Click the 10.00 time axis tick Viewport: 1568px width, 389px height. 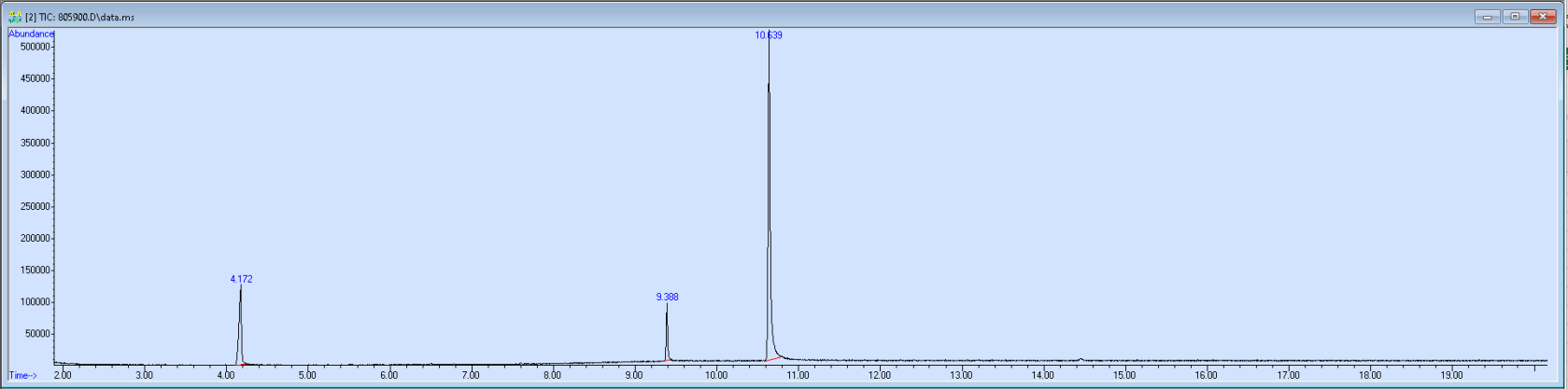click(716, 375)
